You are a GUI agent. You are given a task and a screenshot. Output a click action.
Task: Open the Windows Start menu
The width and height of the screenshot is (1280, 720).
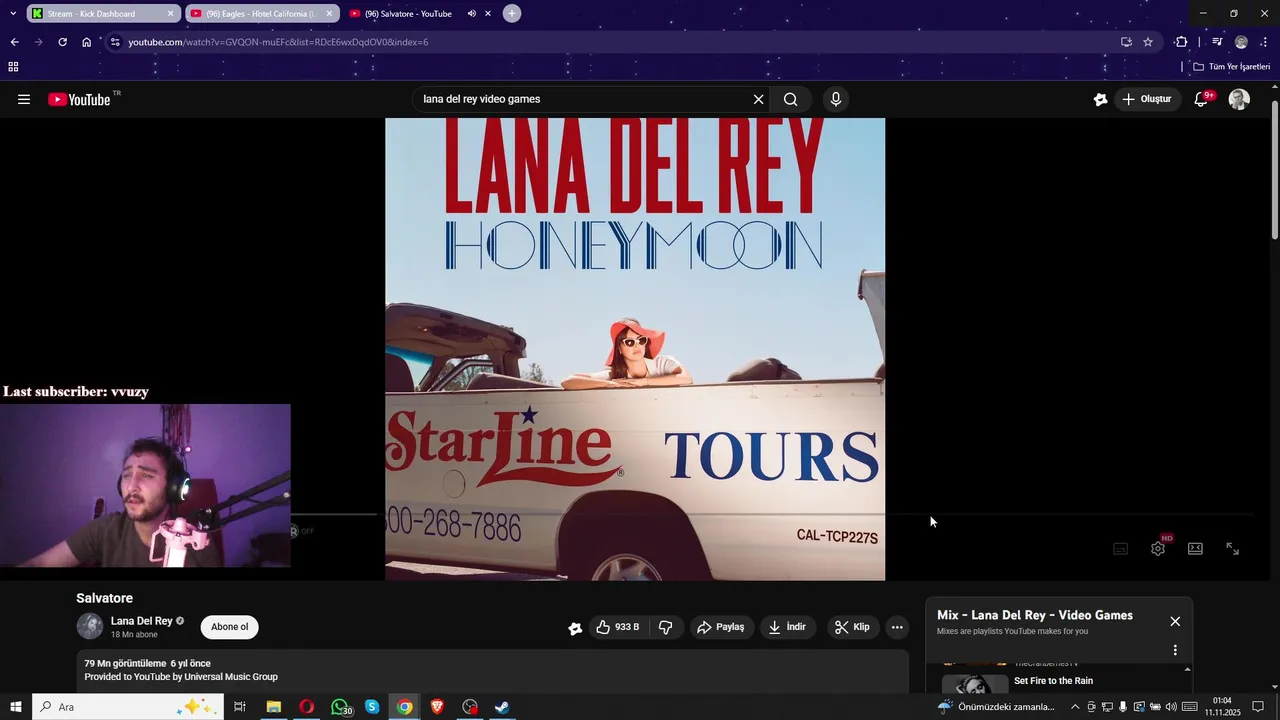[x=16, y=707]
